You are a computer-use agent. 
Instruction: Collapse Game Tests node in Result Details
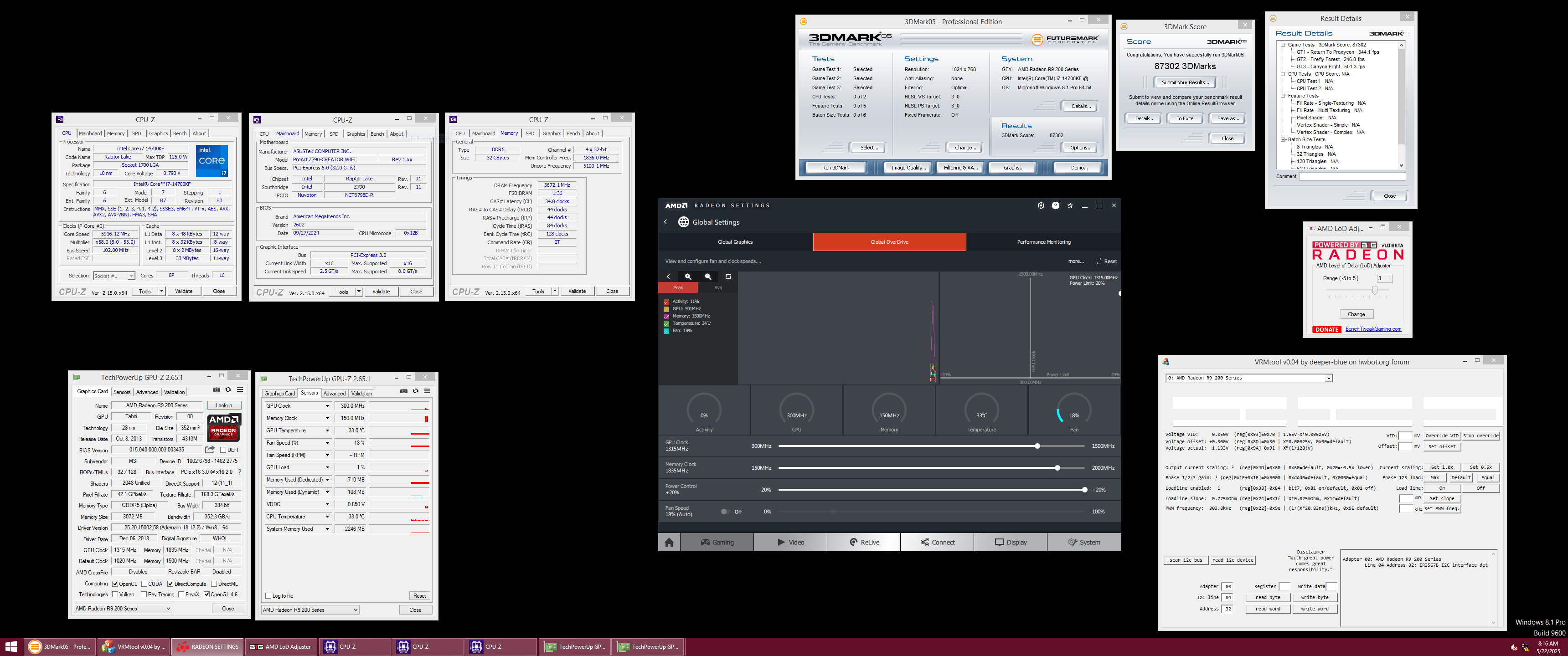coord(1283,45)
